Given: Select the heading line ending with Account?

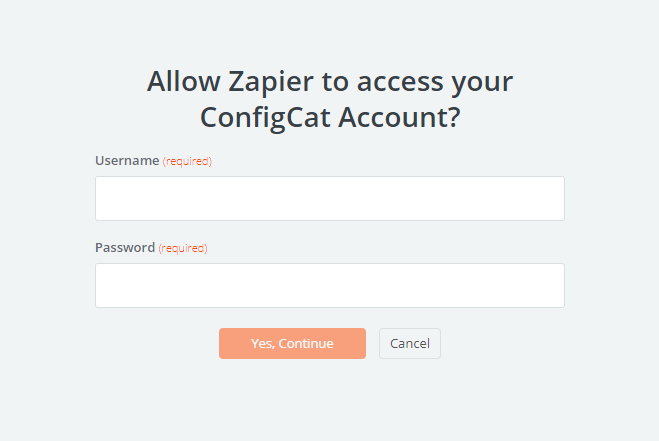Looking at the screenshot, I should 330,118.
